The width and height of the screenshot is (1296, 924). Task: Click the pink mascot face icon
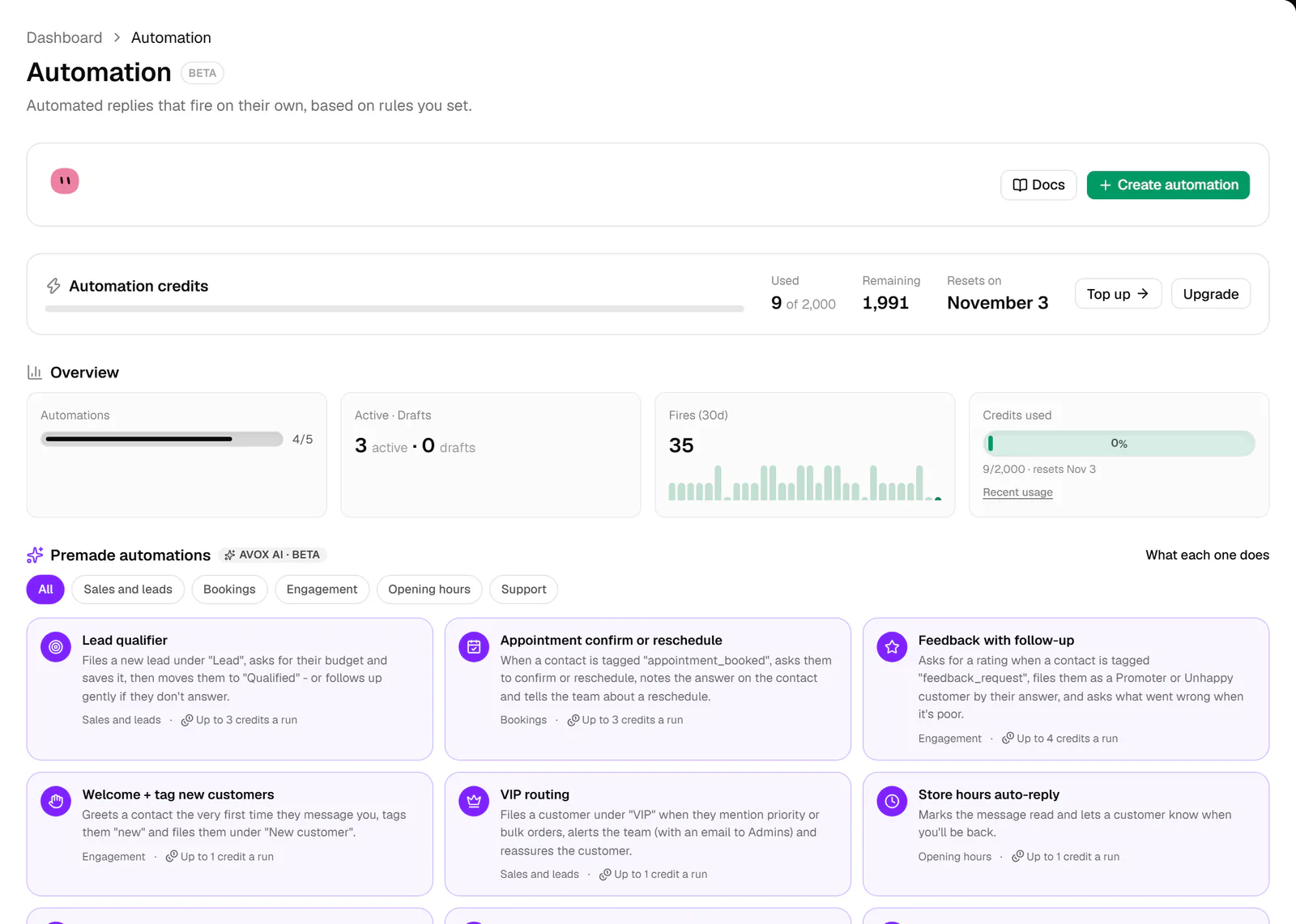[65, 181]
